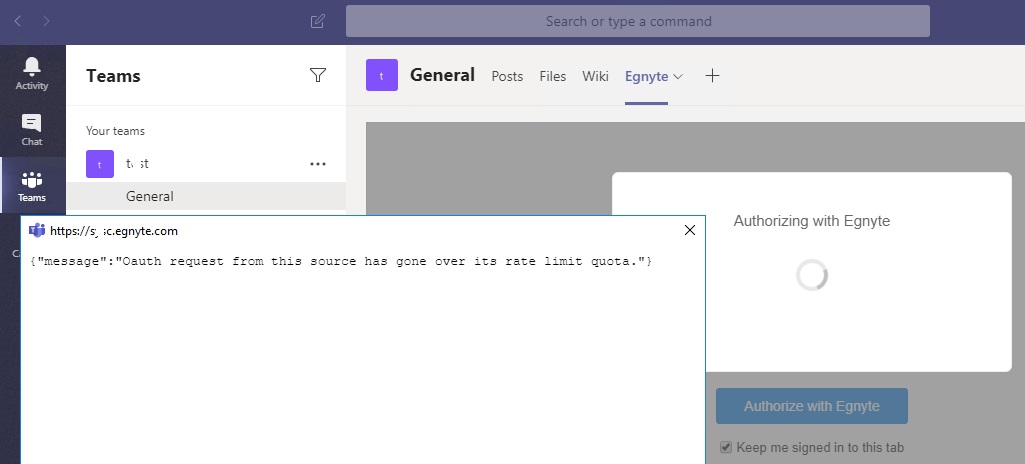Click the loading spinner in Egnyte dialog

point(812,275)
